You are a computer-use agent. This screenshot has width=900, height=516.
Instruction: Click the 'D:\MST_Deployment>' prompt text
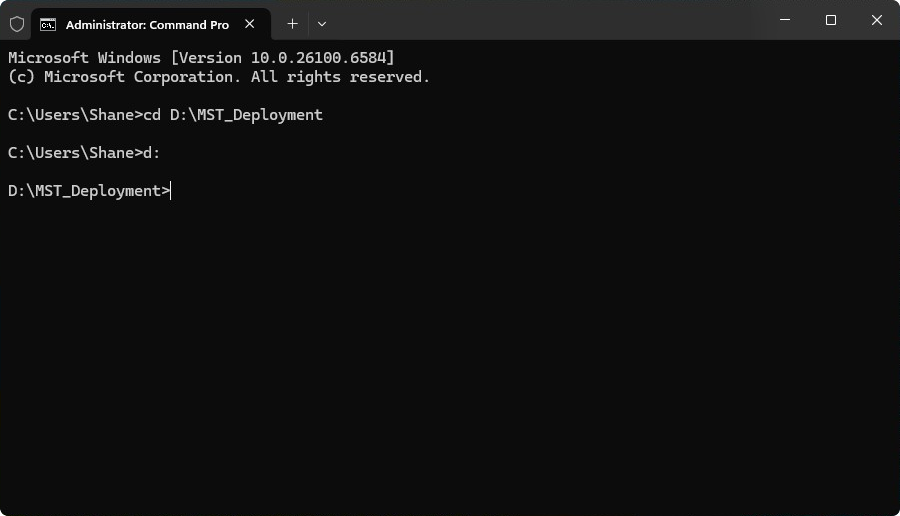click(x=89, y=191)
